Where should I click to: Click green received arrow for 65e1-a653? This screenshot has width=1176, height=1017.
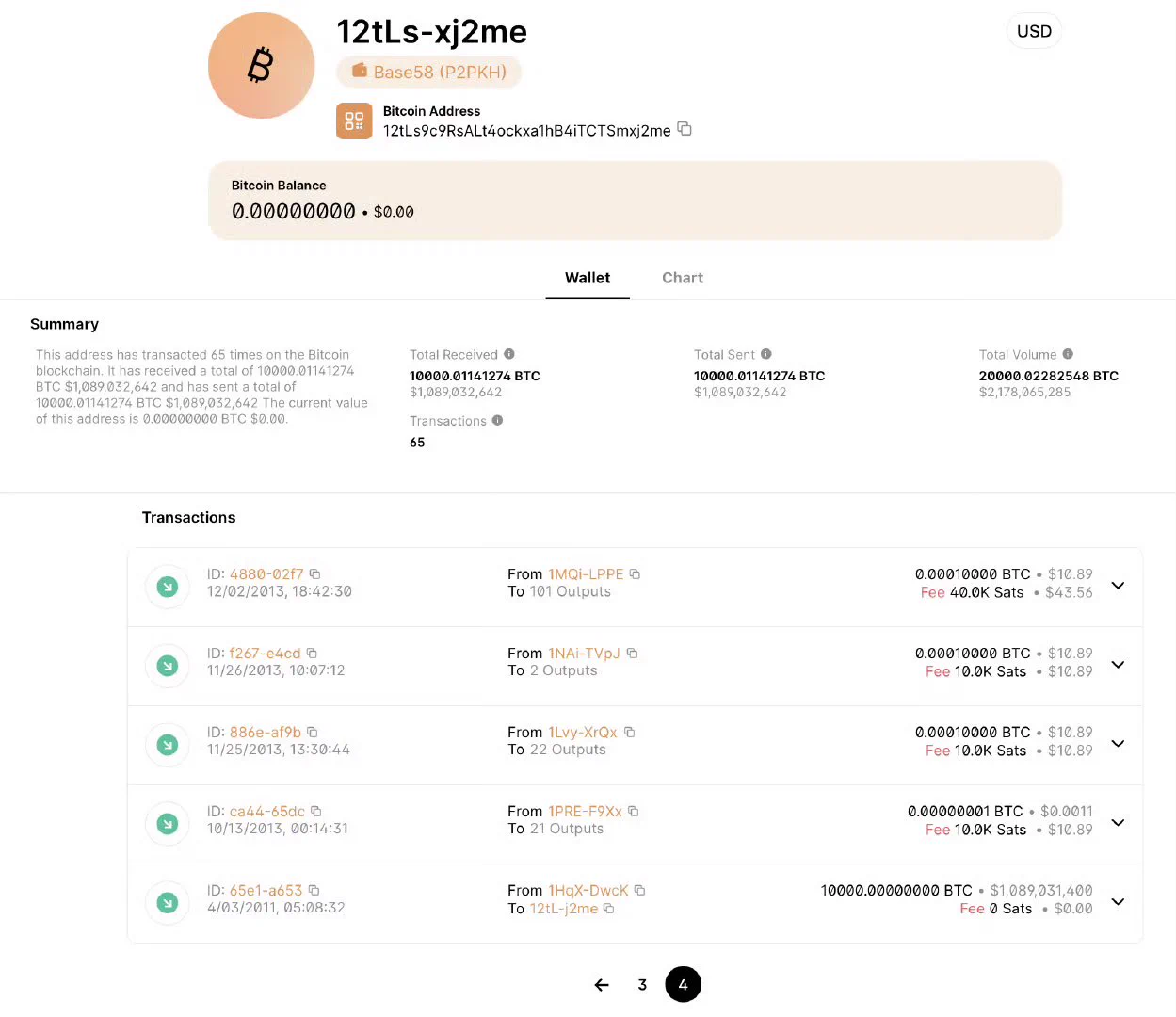point(168,903)
